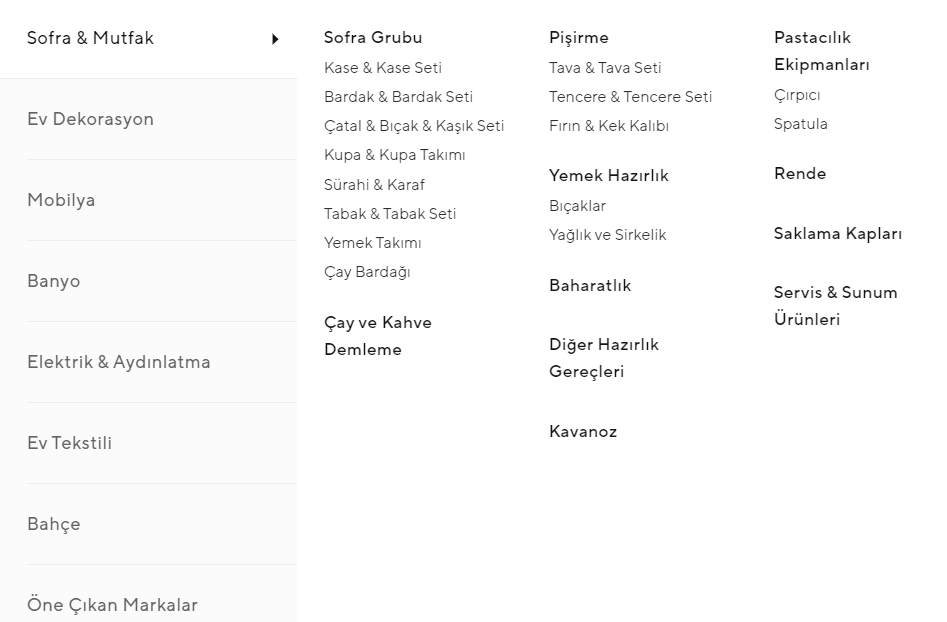The image size is (947, 622).
Task: Open Tava & Tava Seti link
Action: coord(605,68)
